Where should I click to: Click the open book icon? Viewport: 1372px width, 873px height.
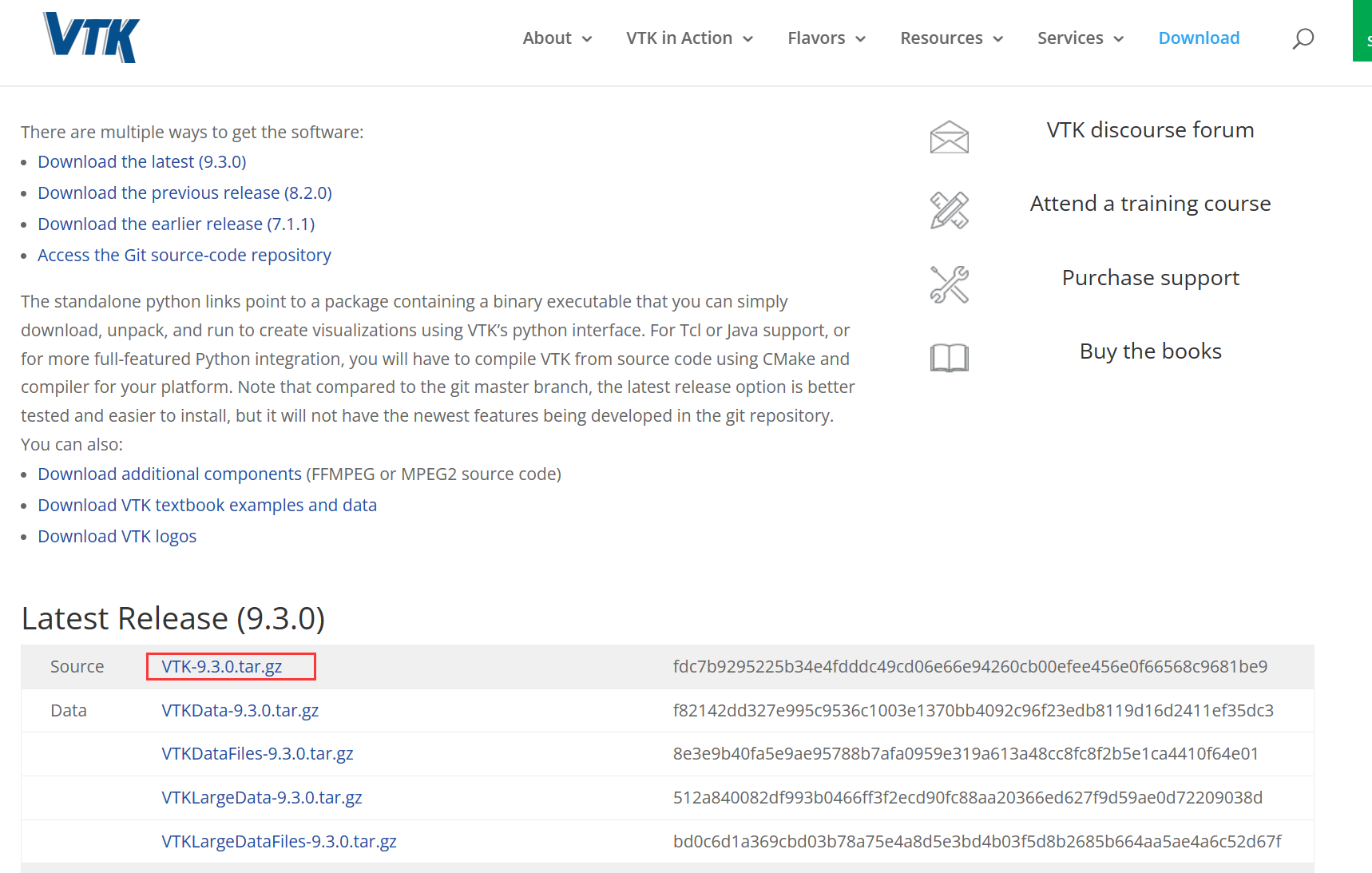[x=949, y=357]
